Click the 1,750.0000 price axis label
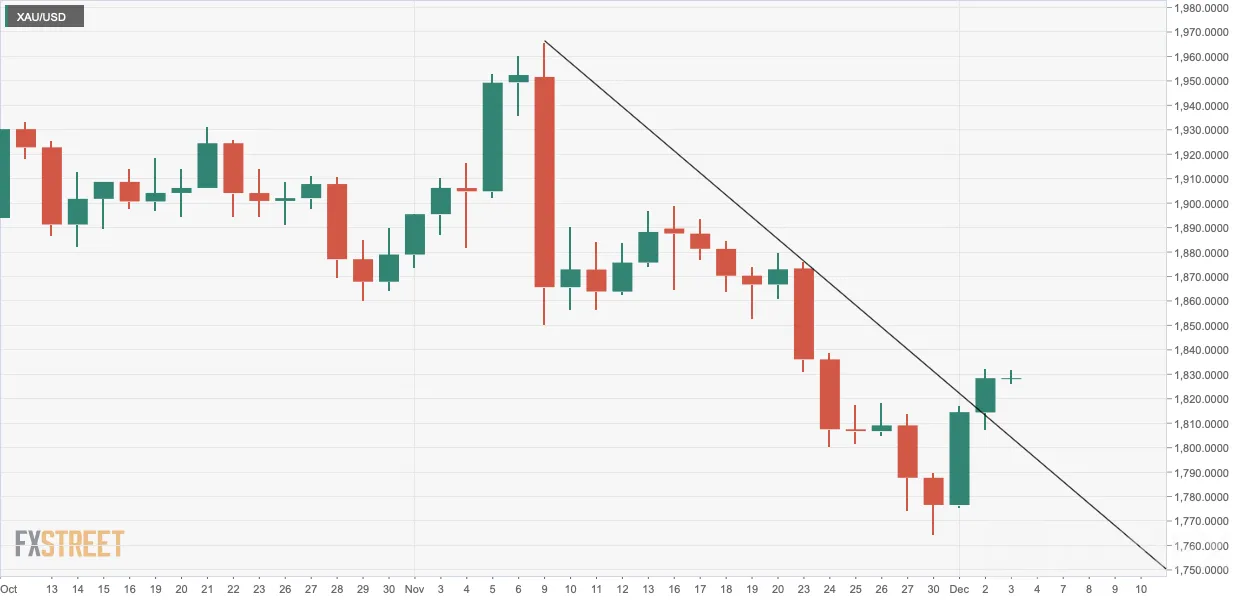Viewport: 1243px width, 602px height. 1205,570
